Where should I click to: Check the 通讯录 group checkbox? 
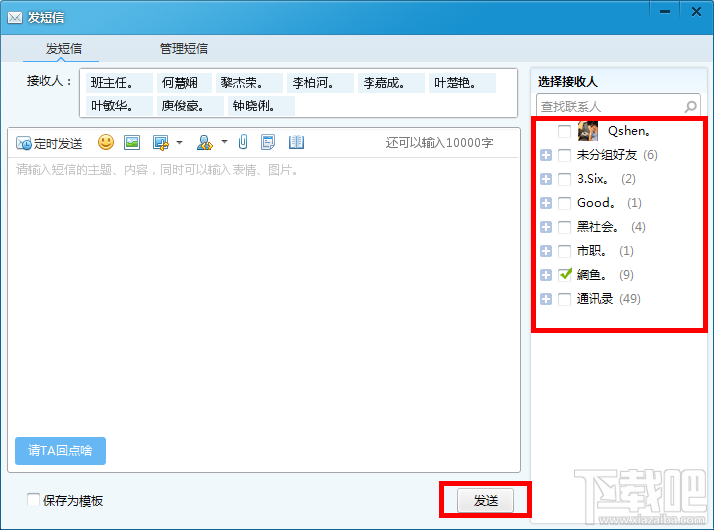tap(564, 299)
